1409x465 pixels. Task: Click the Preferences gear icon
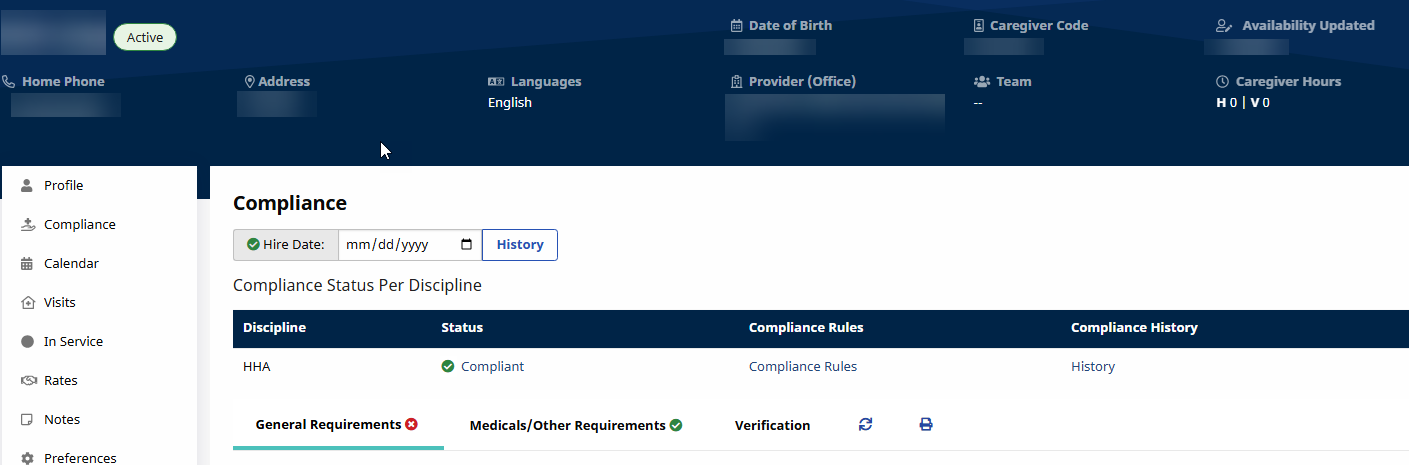27,458
